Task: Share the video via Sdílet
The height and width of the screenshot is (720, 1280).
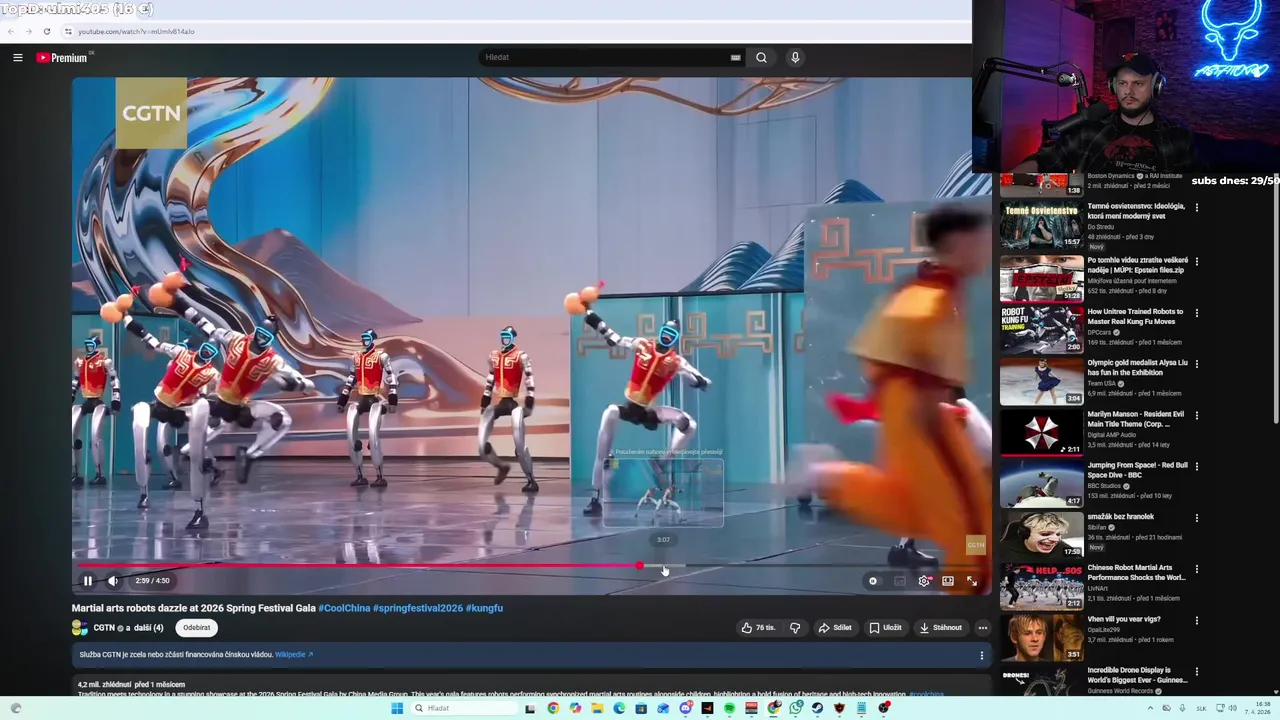Action: click(835, 628)
